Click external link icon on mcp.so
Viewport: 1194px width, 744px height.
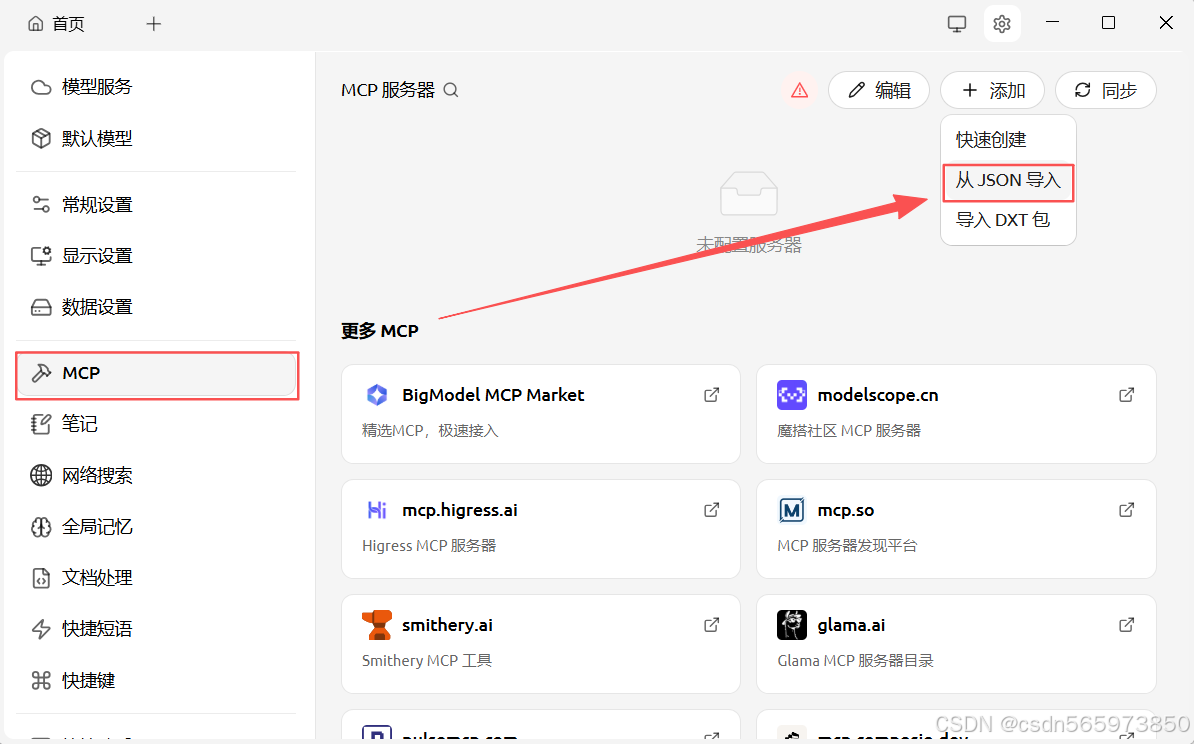pos(1126,509)
